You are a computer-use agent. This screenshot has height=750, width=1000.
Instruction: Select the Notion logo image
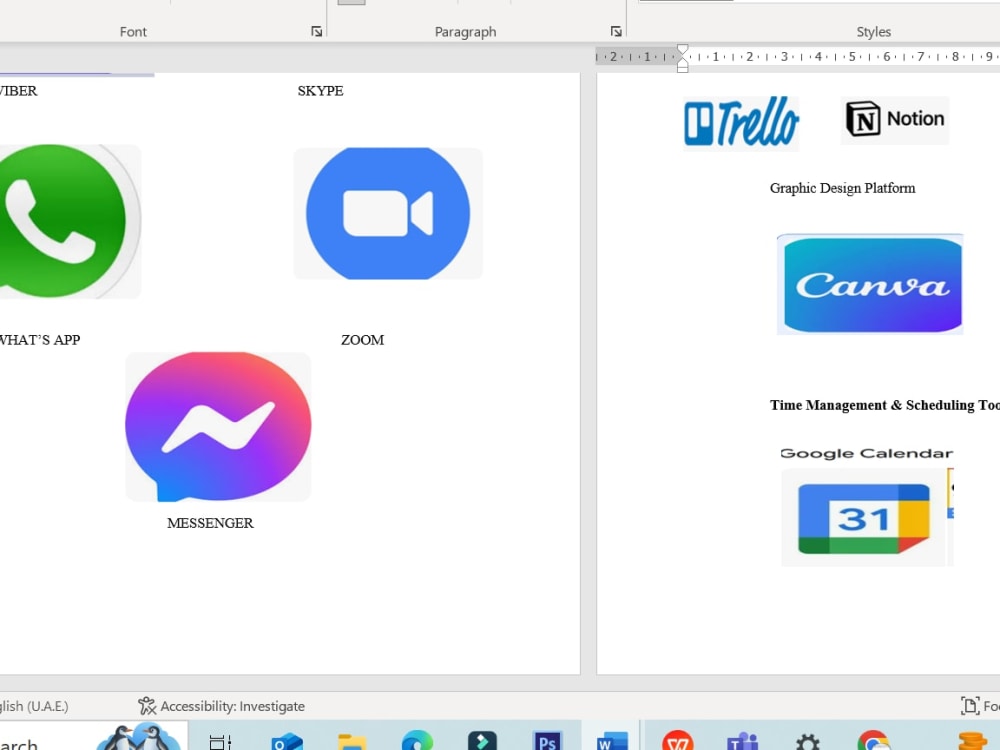pos(895,119)
